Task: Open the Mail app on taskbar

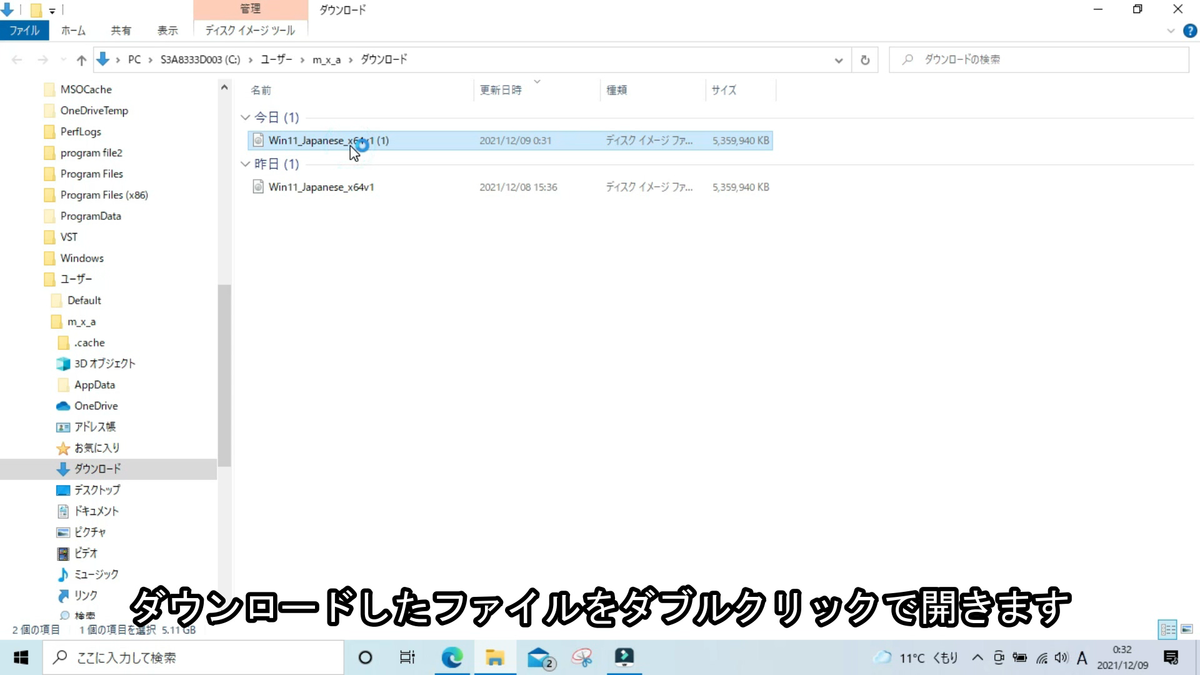Action: point(540,657)
